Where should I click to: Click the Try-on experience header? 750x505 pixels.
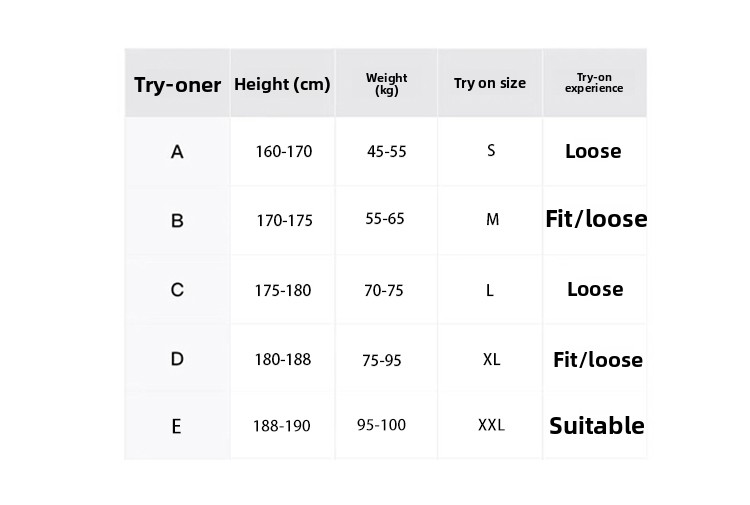click(594, 83)
